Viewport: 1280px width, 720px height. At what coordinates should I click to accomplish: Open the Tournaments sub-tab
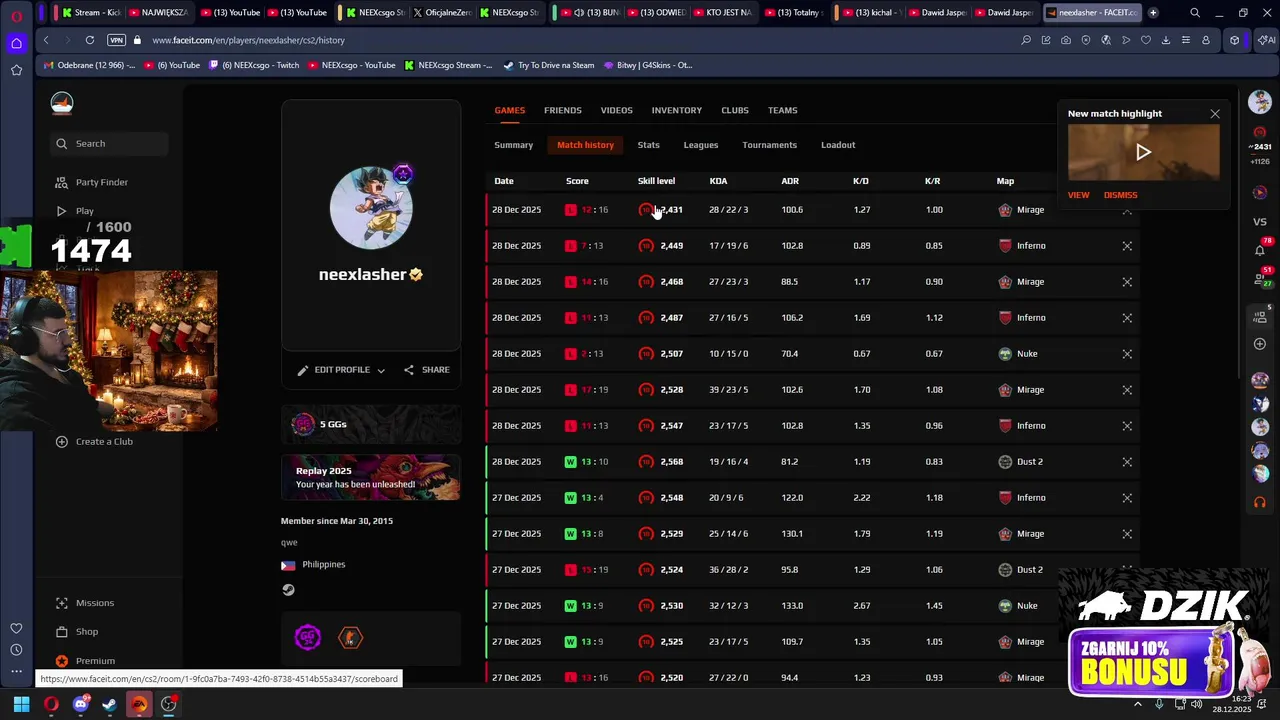769,145
